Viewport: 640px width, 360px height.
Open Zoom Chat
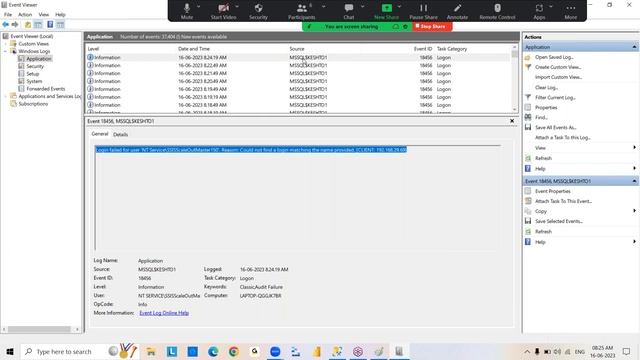pos(349,11)
